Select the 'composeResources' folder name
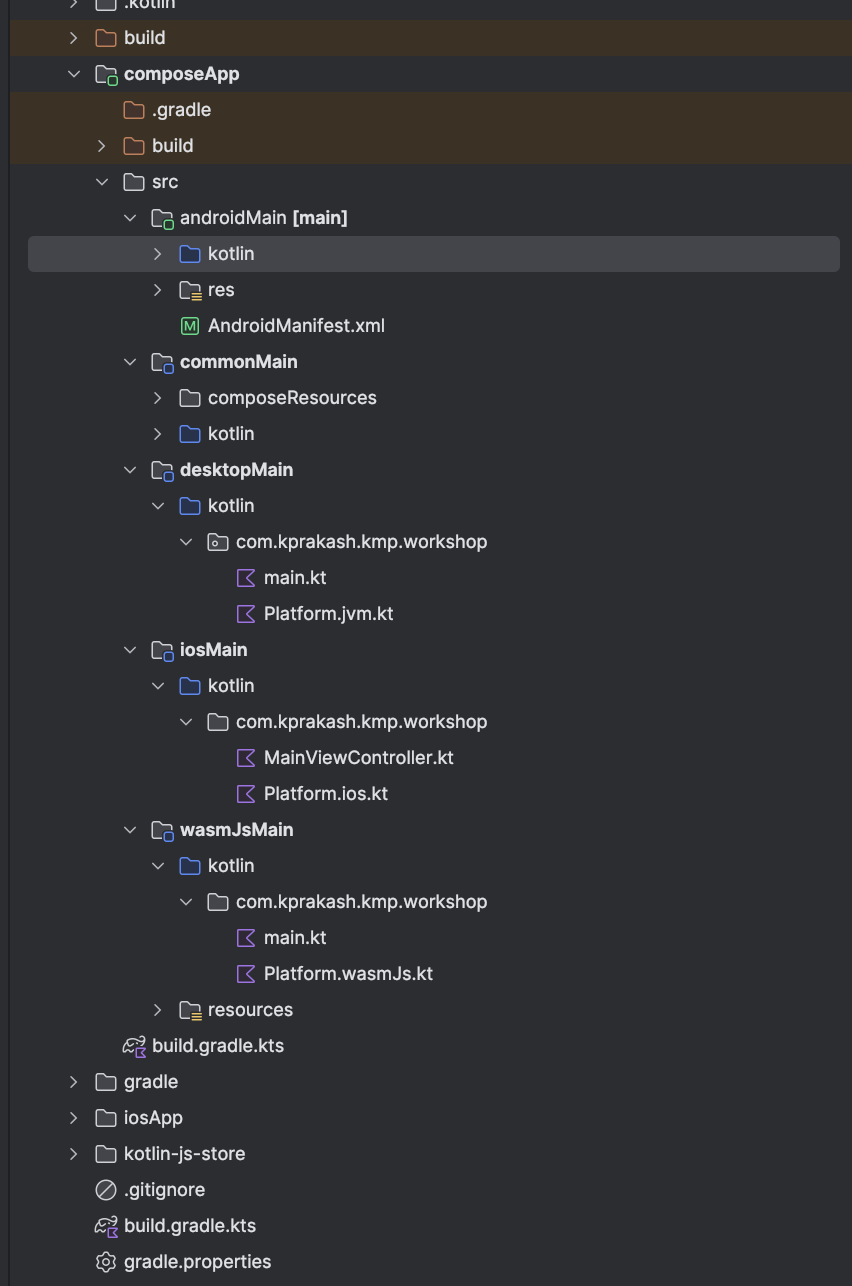The image size is (852, 1286). pyautogui.click(x=292, y=398)
